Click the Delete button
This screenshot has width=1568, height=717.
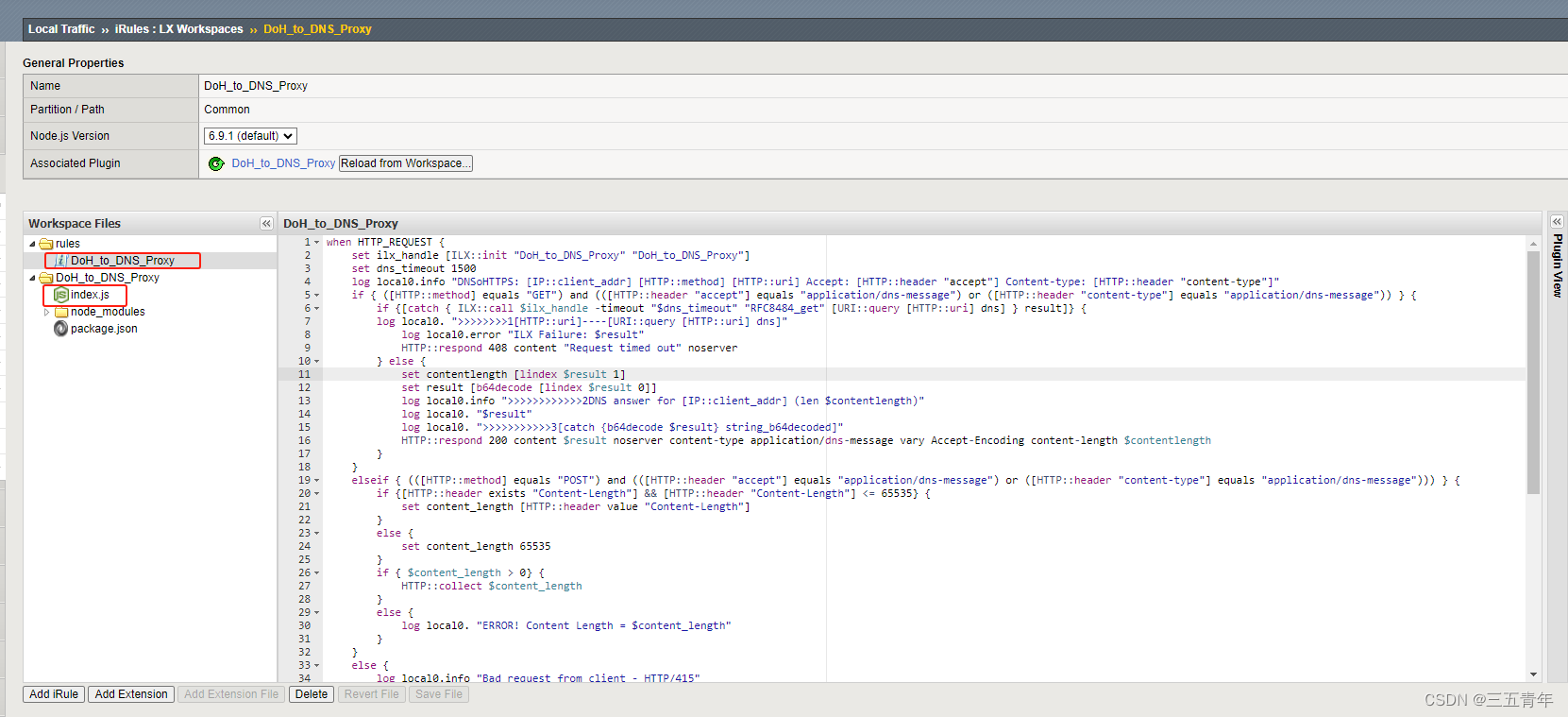click(x=312, y=694)
